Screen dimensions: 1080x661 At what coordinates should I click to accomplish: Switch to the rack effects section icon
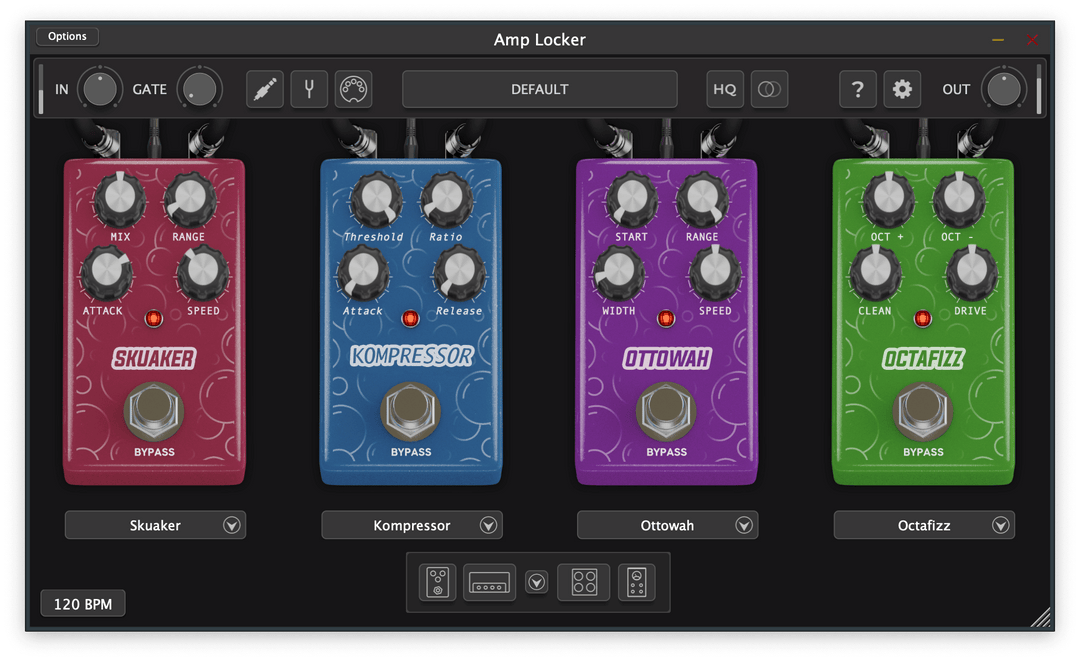pos(636,582)
